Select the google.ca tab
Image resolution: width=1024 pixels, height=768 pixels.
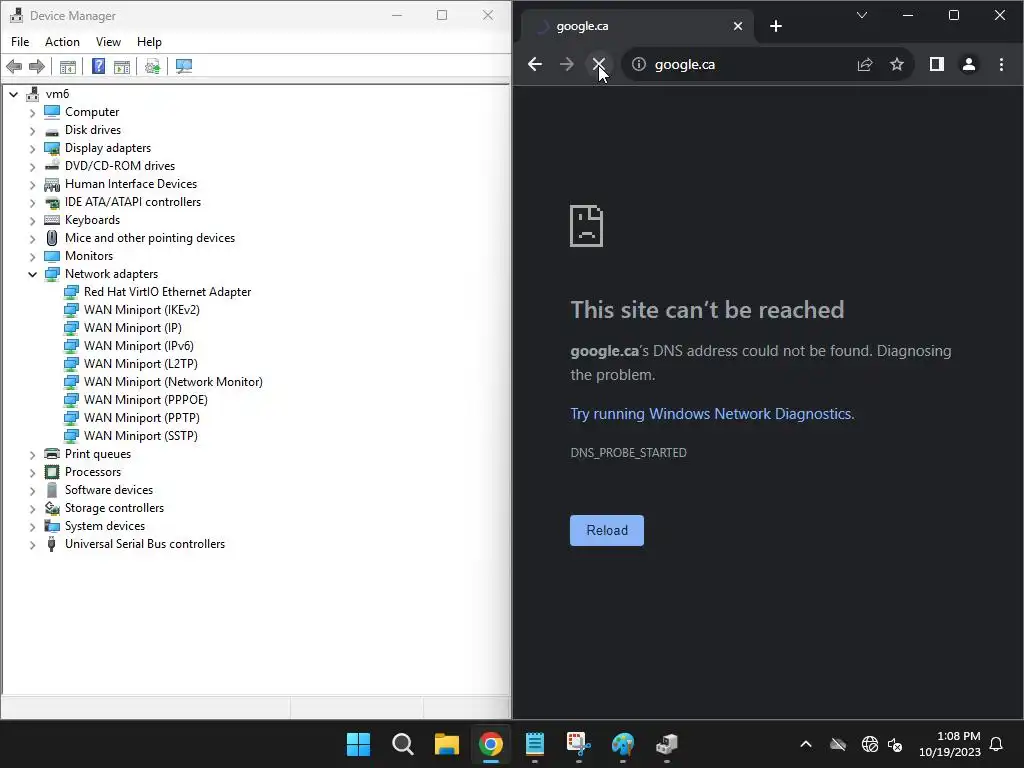click(639, 26)
